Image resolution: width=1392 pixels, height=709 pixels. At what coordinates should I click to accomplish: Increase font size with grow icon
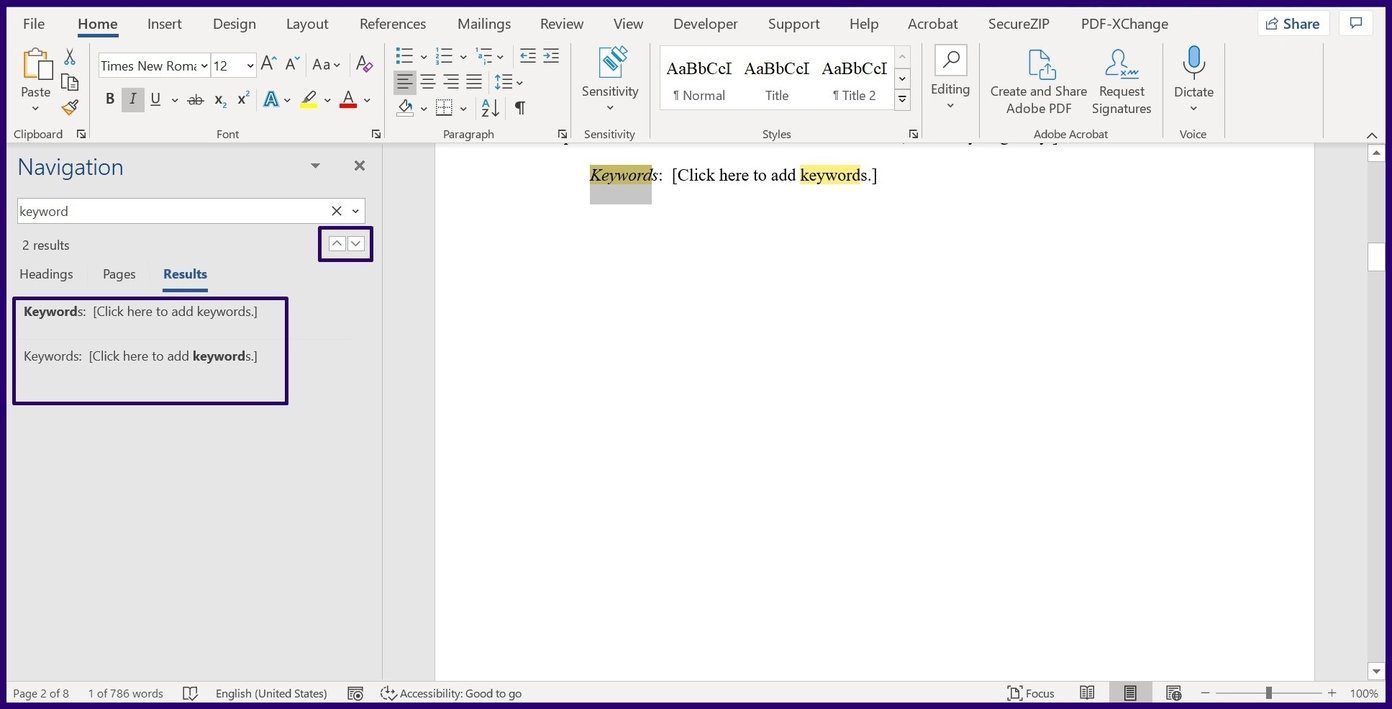pyautogui.click(x=268, y=65)
